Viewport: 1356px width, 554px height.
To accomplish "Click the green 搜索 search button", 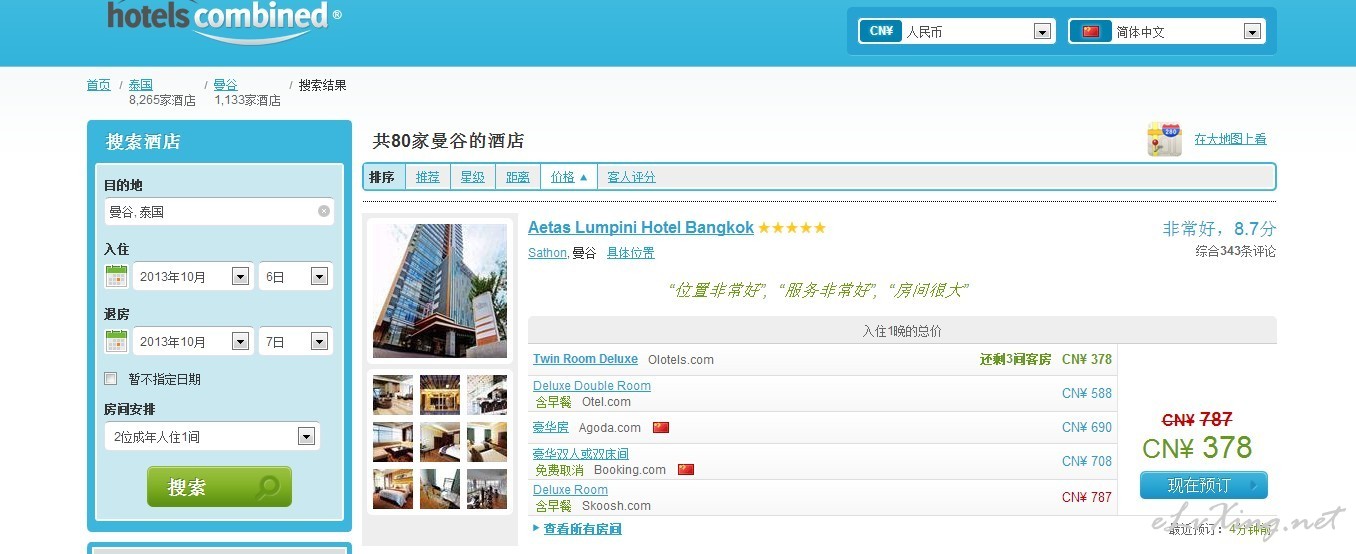I will (x=219, y=487).
